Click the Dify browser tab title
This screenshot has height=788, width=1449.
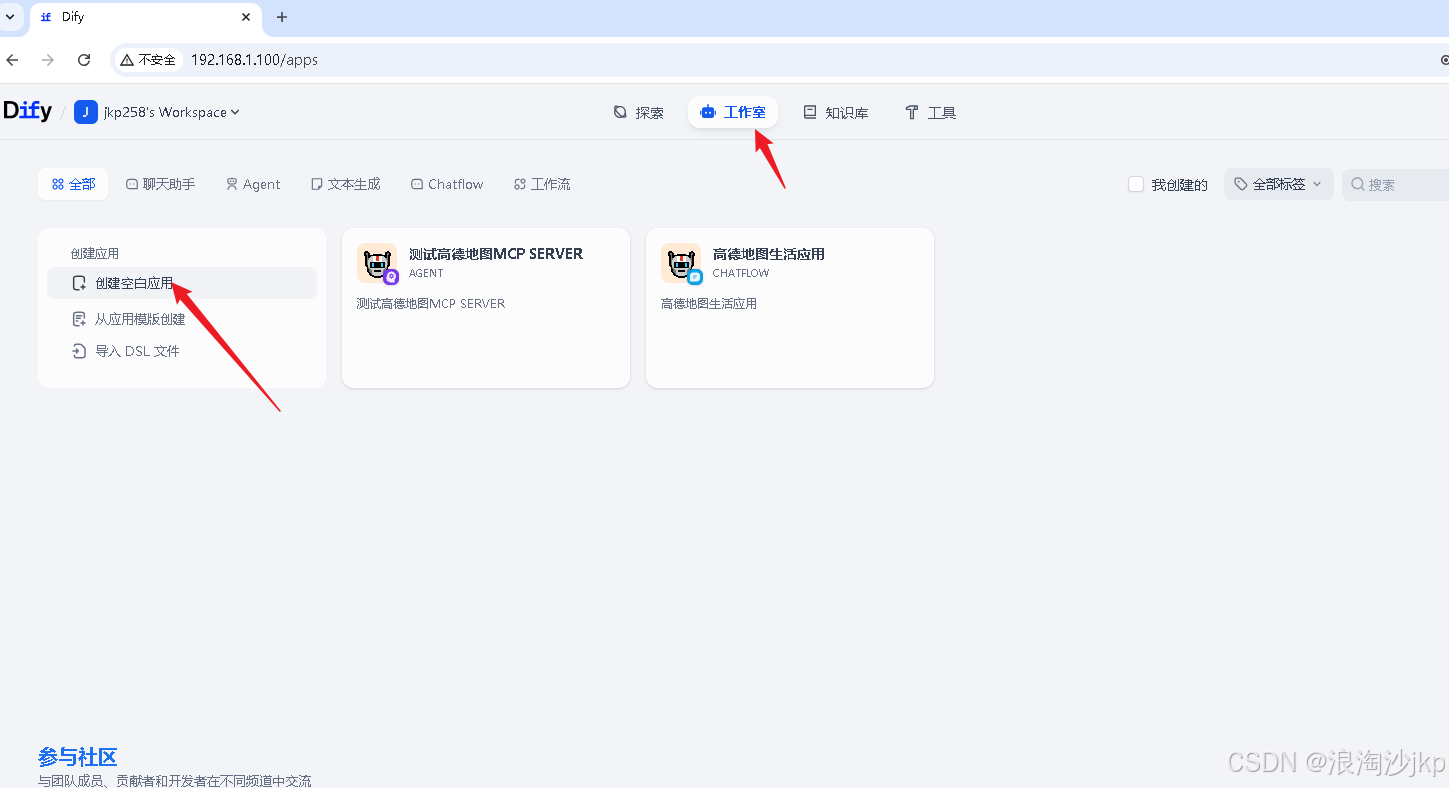(73, 17)
